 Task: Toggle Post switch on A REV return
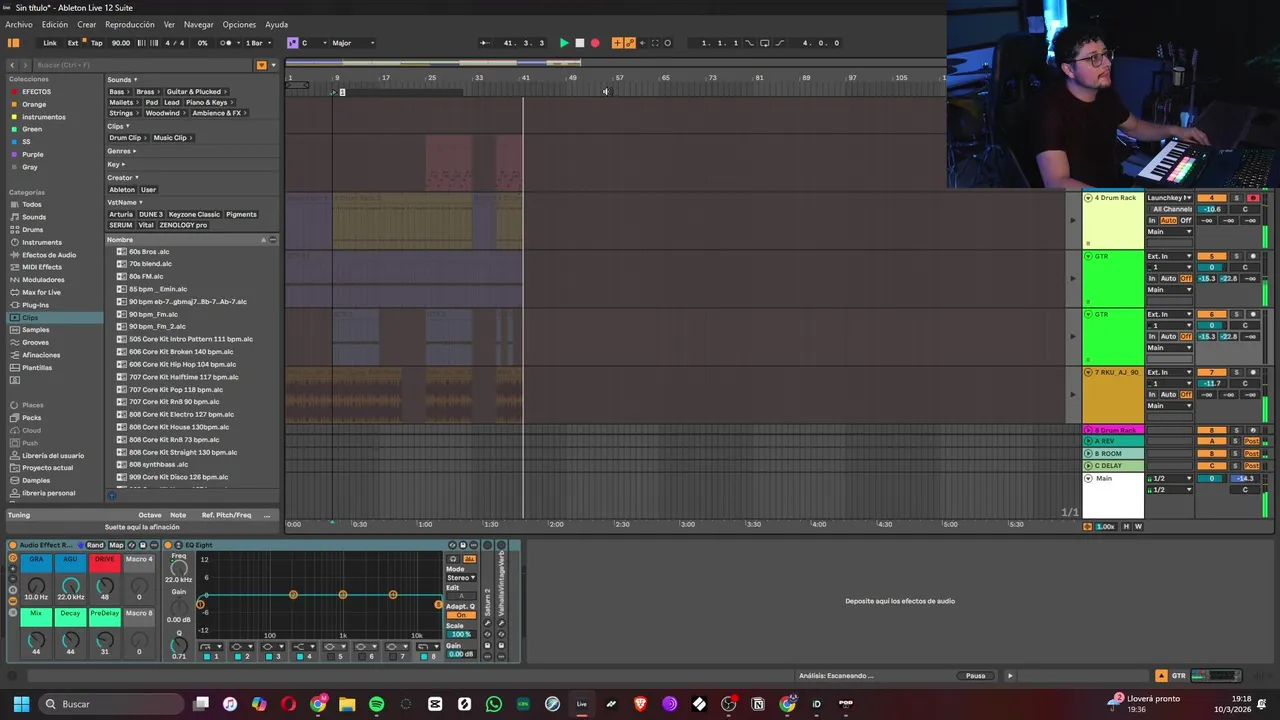pos(1252,441)
